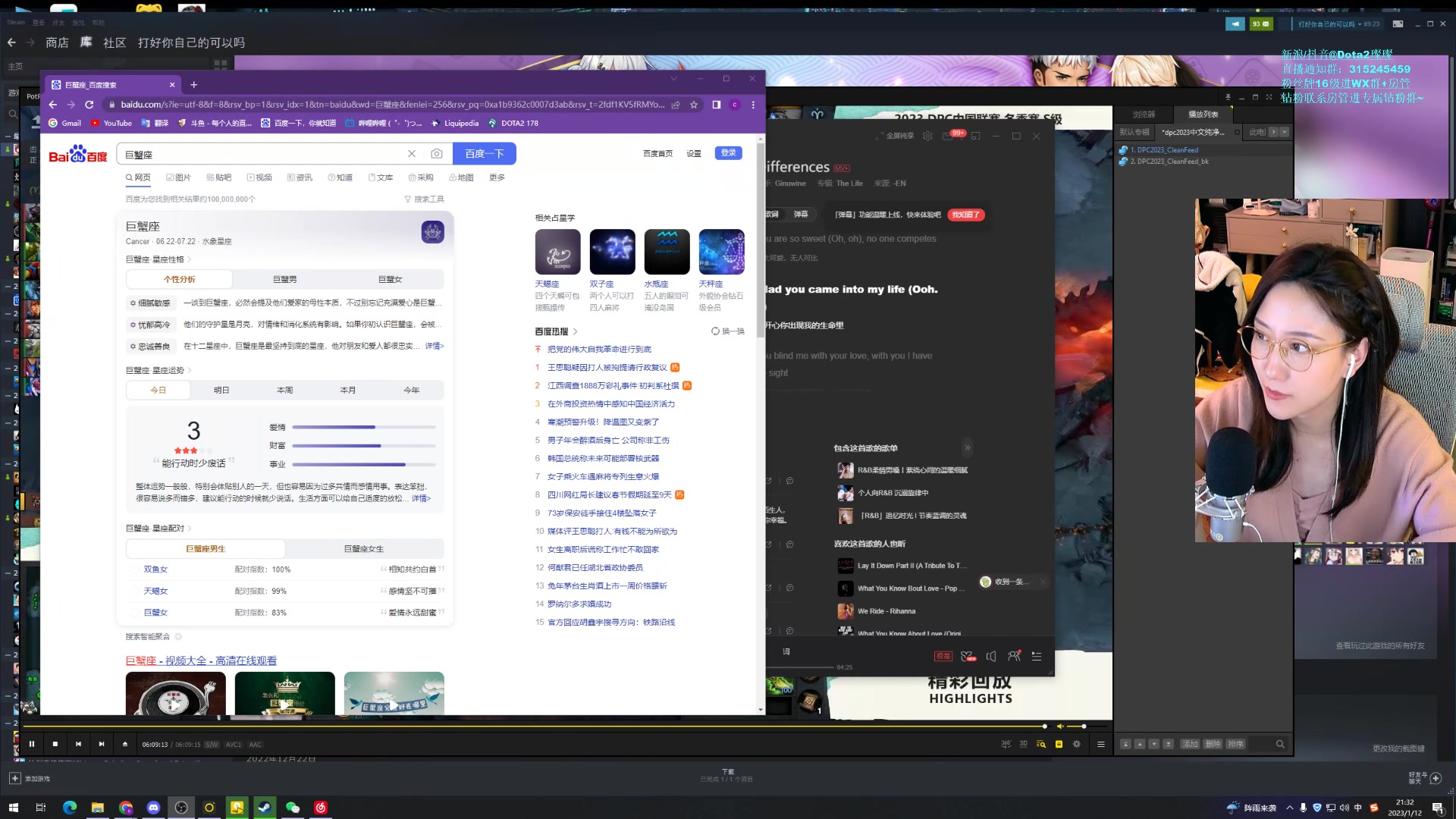Screen dimensions: 1456x819
Task: Toggle PotPlayer 360 video mode
Action: point(1006,744)
